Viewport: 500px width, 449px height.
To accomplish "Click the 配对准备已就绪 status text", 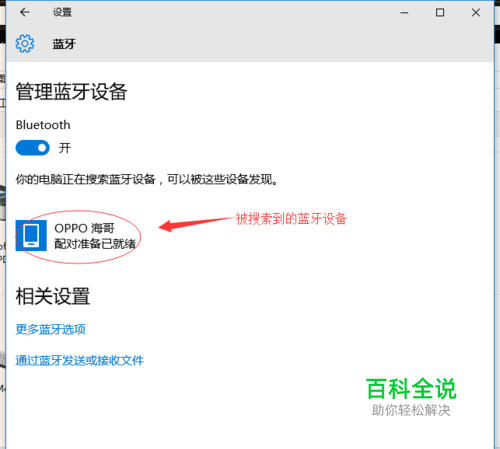I will (95, 244).
